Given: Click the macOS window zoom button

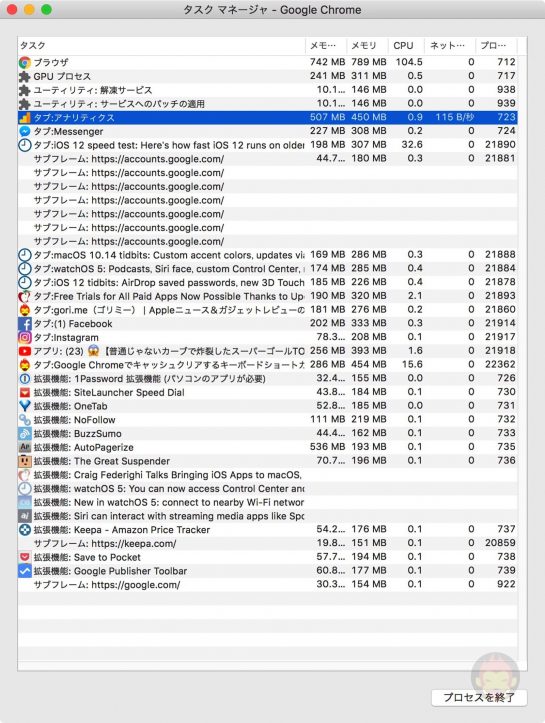Looking at the screenshot, I should (47, 10).
